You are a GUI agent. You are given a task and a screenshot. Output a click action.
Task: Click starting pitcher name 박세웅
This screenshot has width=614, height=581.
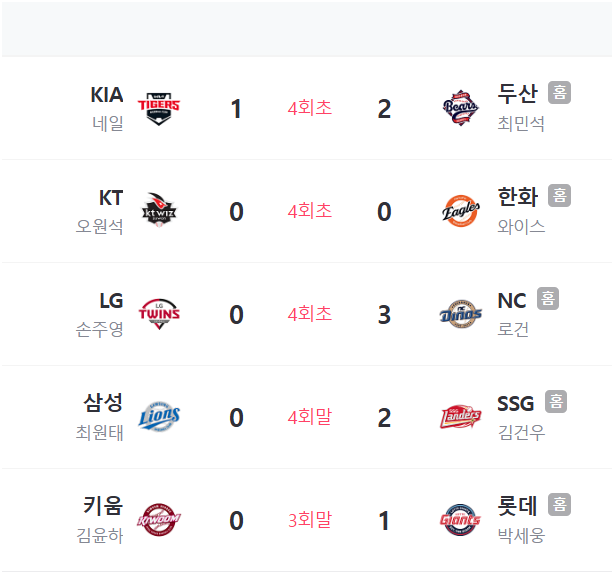(521, 535)
